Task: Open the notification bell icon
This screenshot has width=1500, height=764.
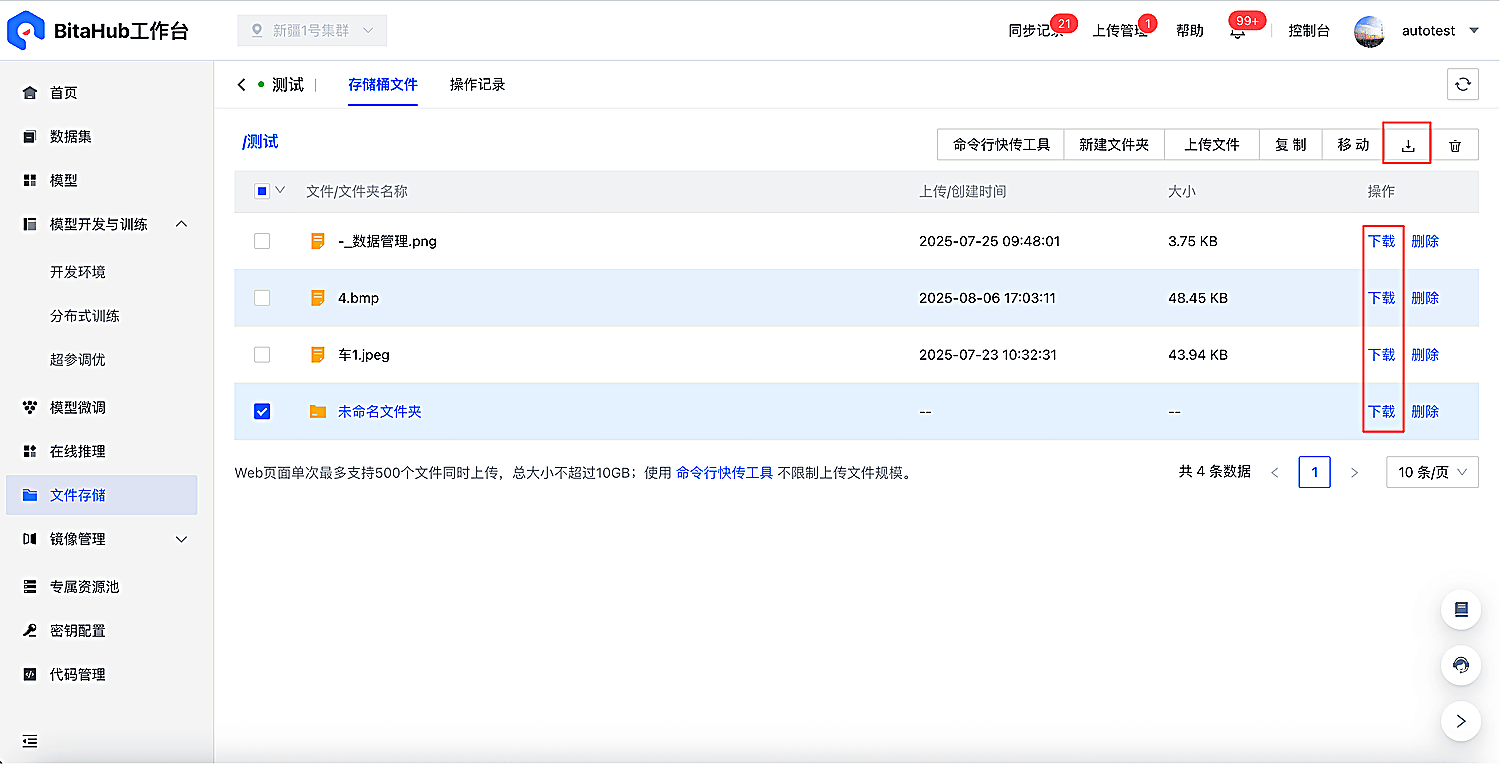Action: [x=1237, y=31]
